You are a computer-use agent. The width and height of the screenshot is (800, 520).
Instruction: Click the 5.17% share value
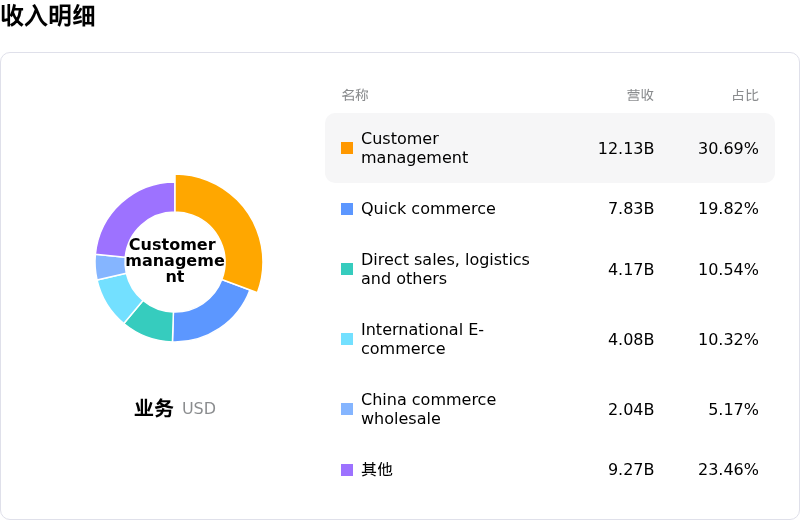pos(733,409)
